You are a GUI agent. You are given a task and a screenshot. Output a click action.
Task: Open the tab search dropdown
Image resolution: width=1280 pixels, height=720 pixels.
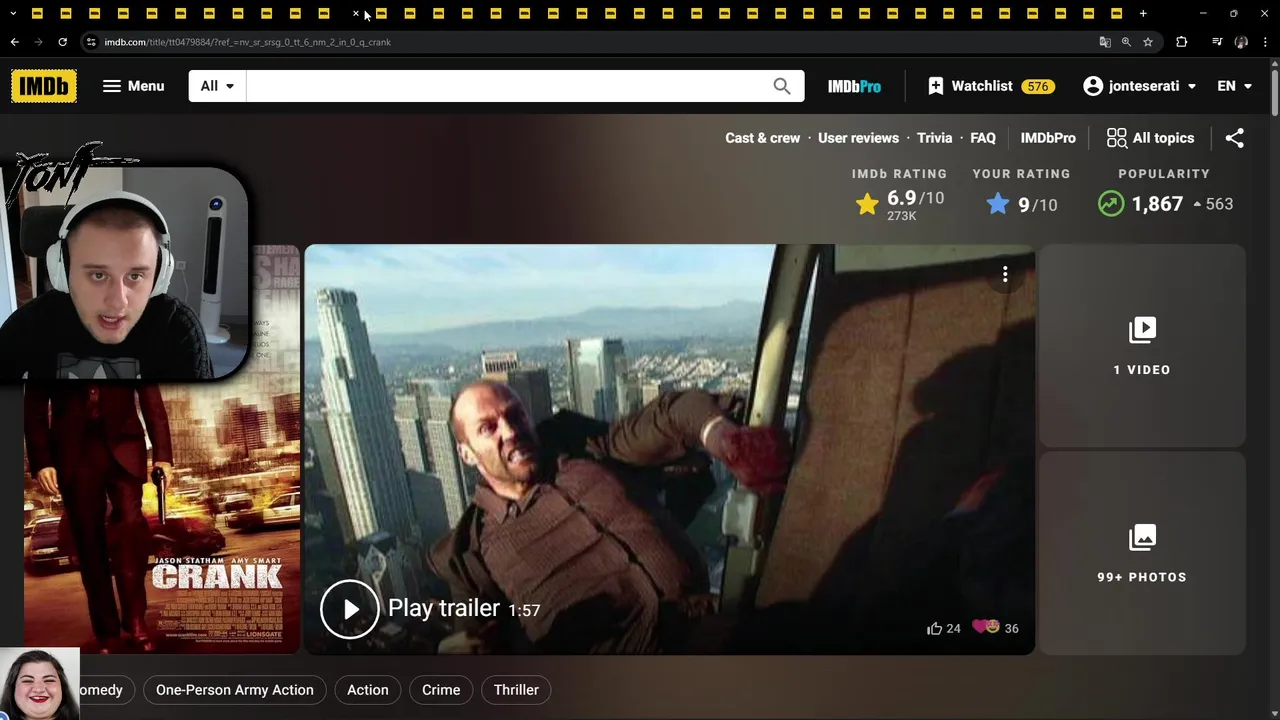pos(13,13)
